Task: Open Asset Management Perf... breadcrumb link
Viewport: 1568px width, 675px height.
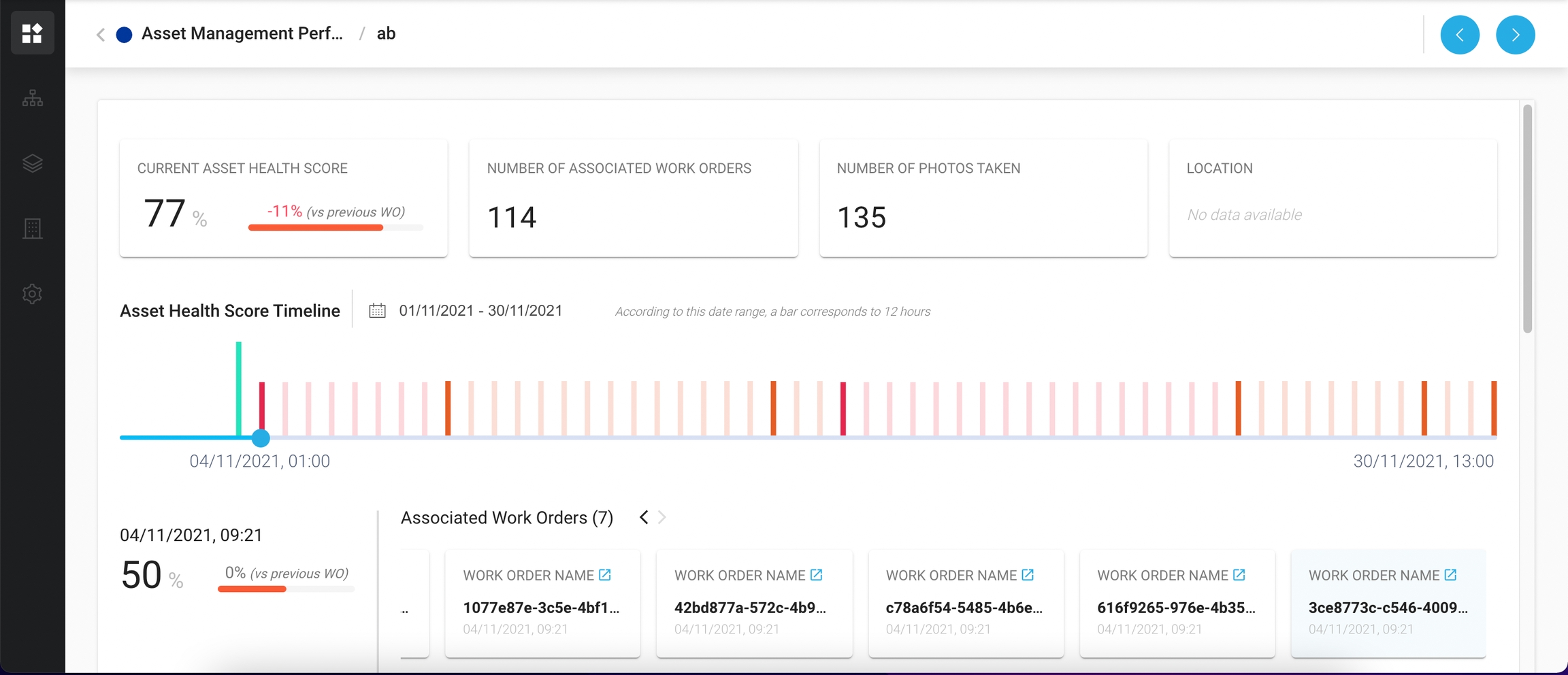Action: [x=242, y=33]
